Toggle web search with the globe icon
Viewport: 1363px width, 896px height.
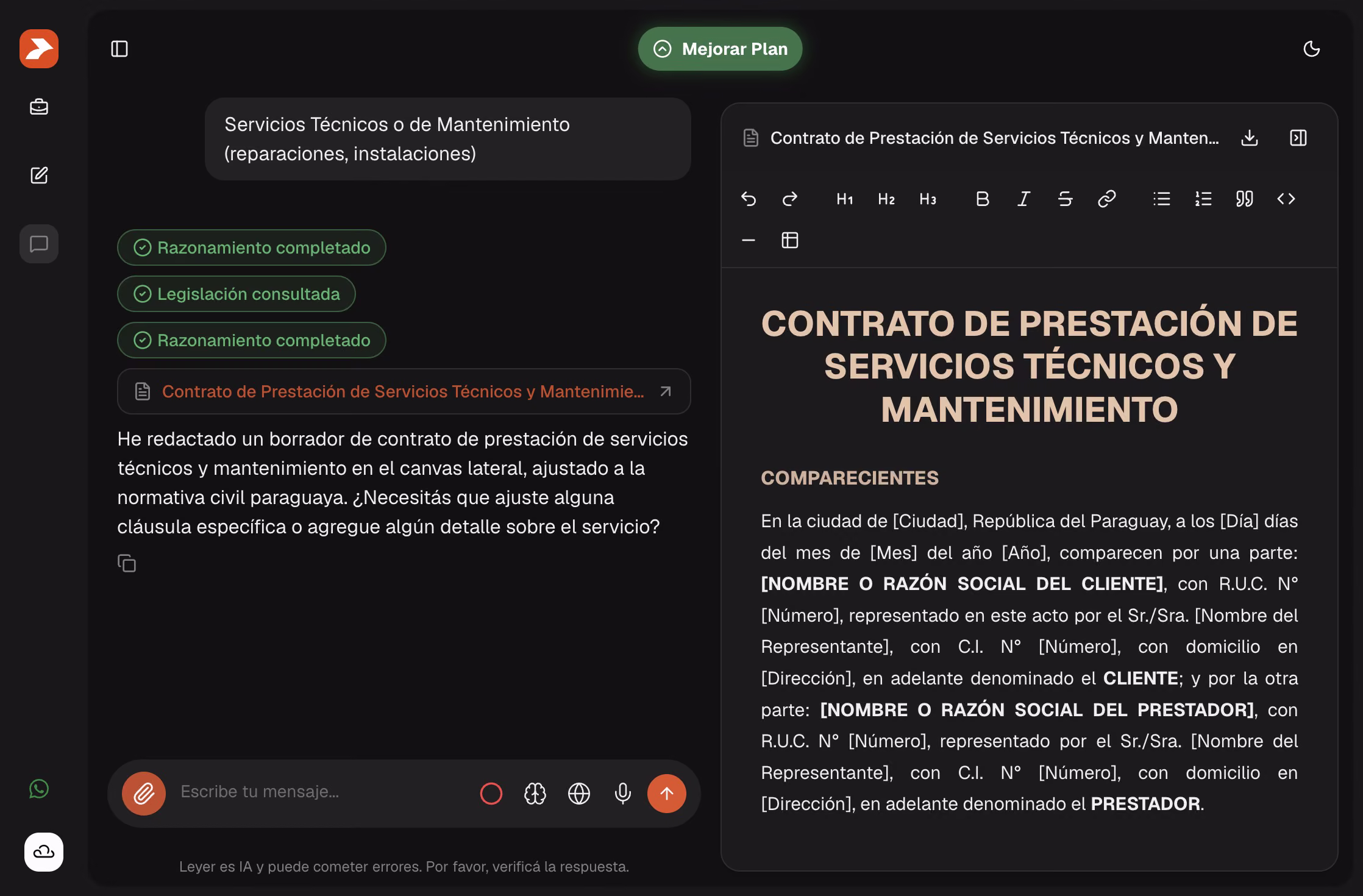click(x=579, y=794)
